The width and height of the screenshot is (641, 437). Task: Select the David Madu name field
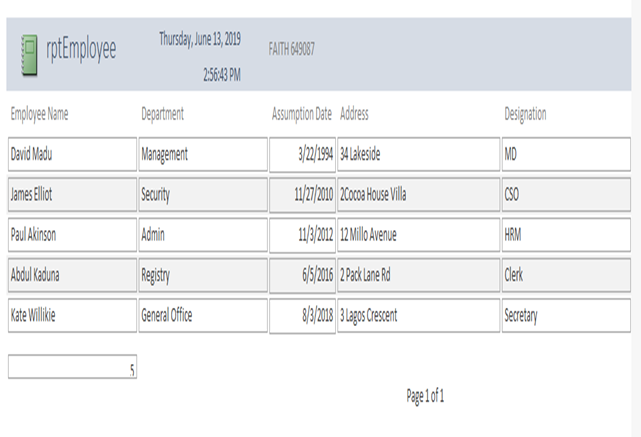tap(72, 154)
